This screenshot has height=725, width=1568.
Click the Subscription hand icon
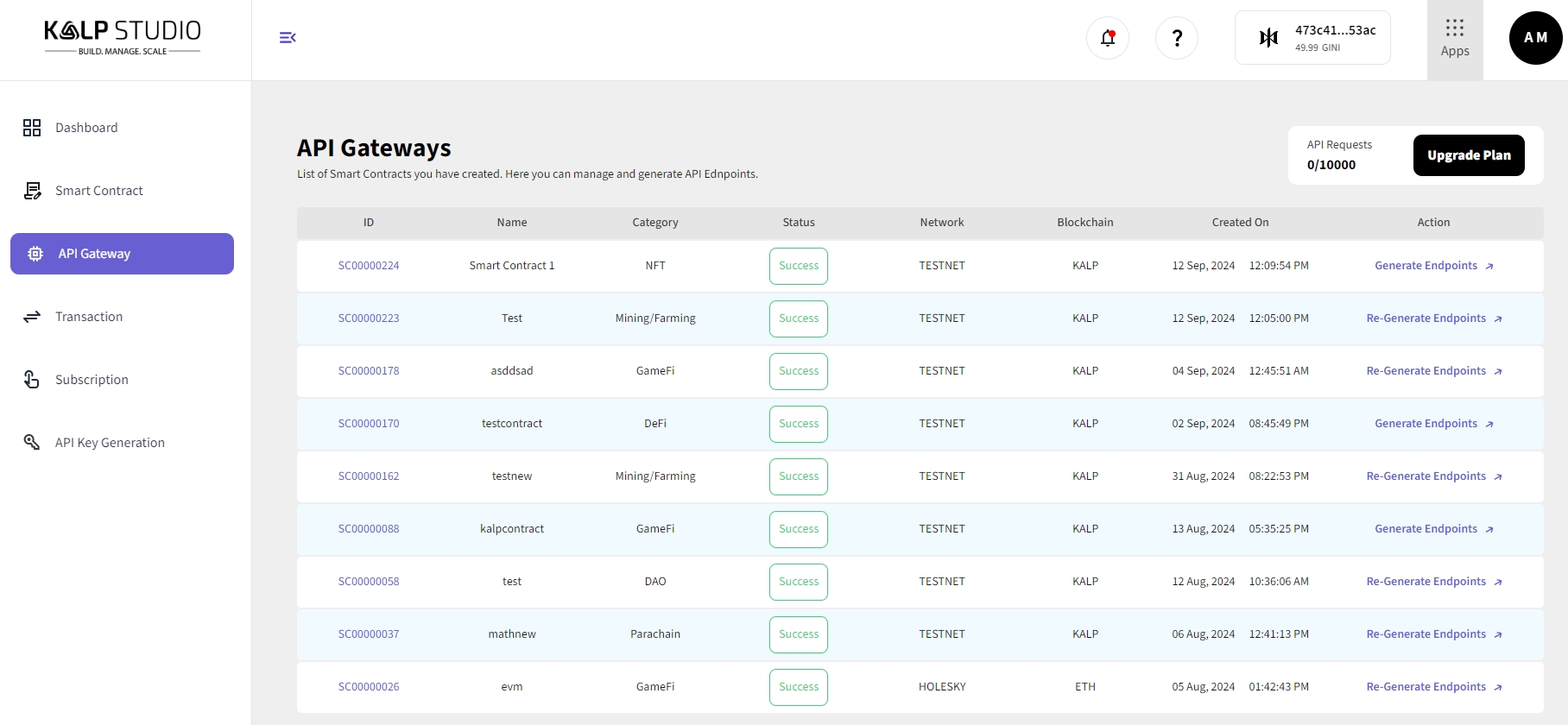click(32, 380)
